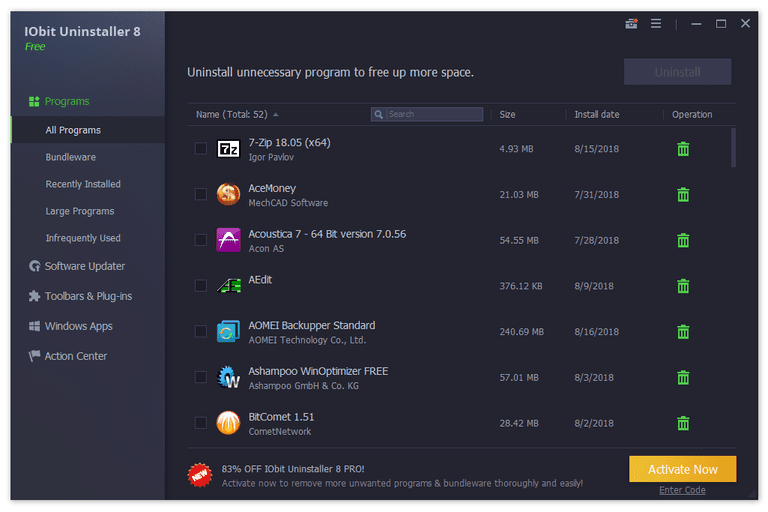Open the hamburger options menu
Screen dimensions: 768x512
pos(656,24)
